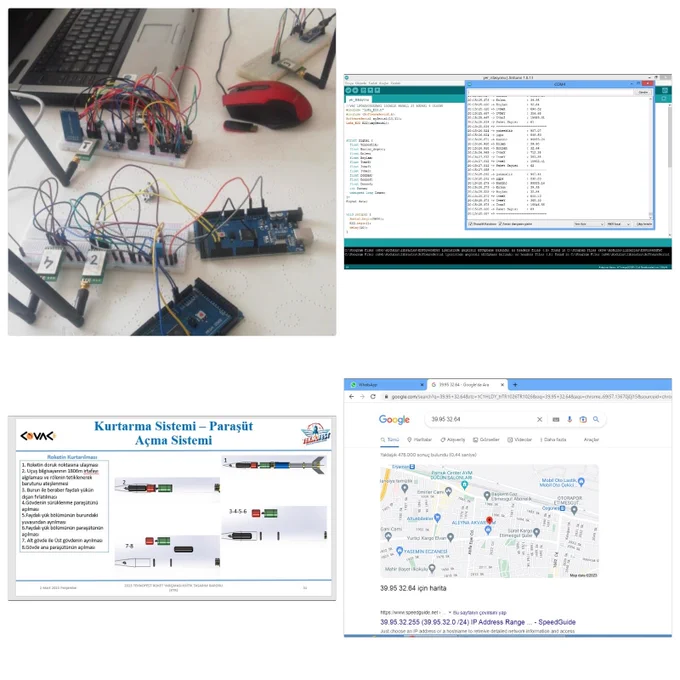Toggle the autoscroll checkbox in serial monitor
Viewport: 680px width, 680px height.
click(x=471, y=224)
